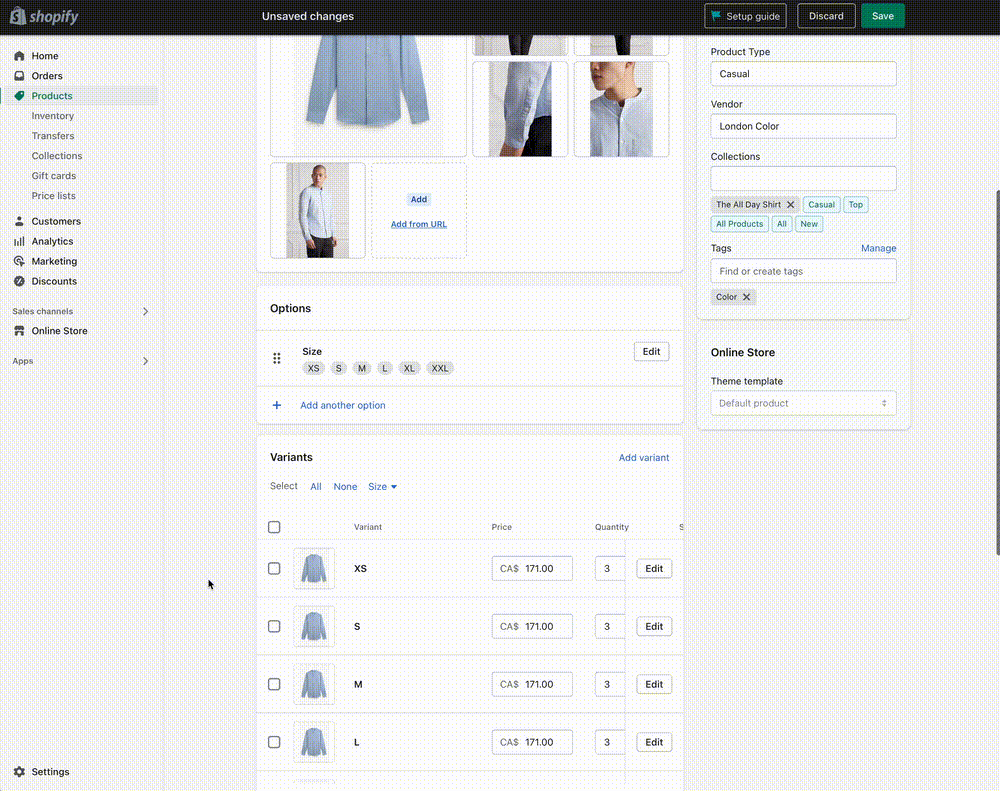
Task: Open the Products page from the sidebar
Action: click(x=52, y=96)
